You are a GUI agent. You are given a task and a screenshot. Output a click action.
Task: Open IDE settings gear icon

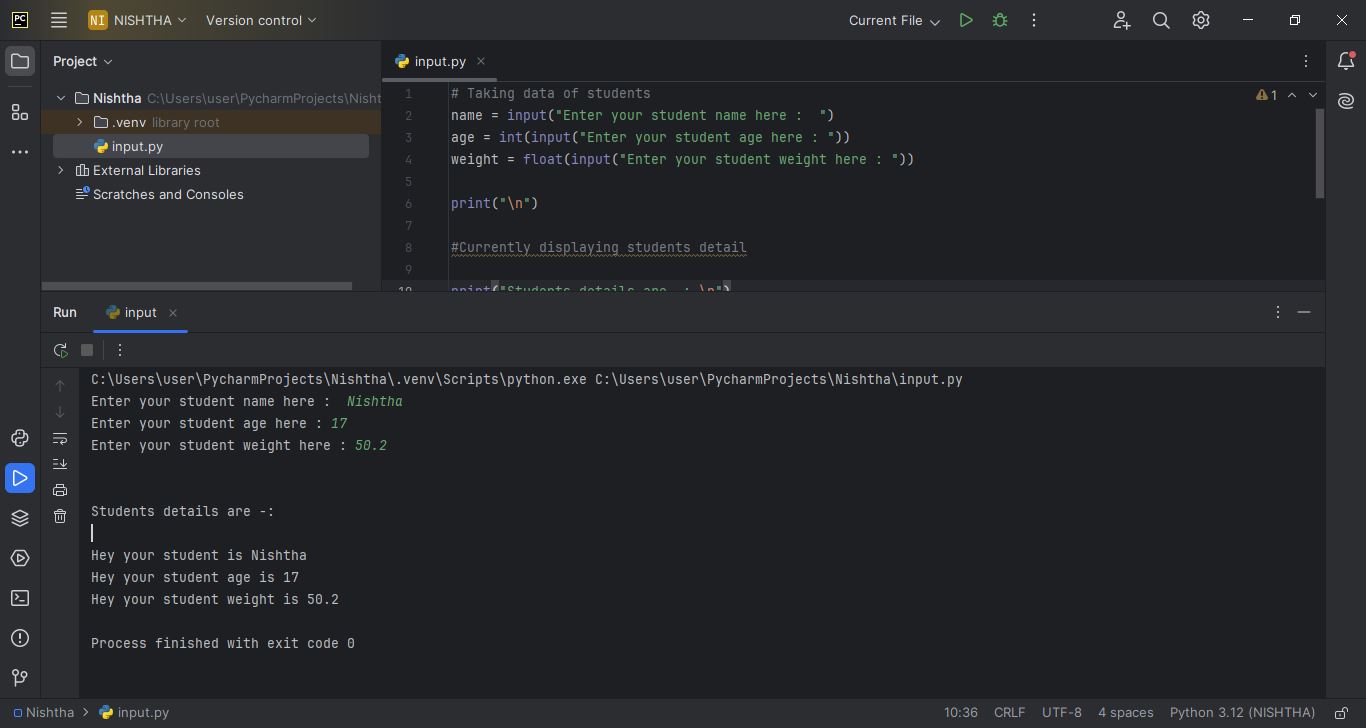click(x=1201, y=20)
